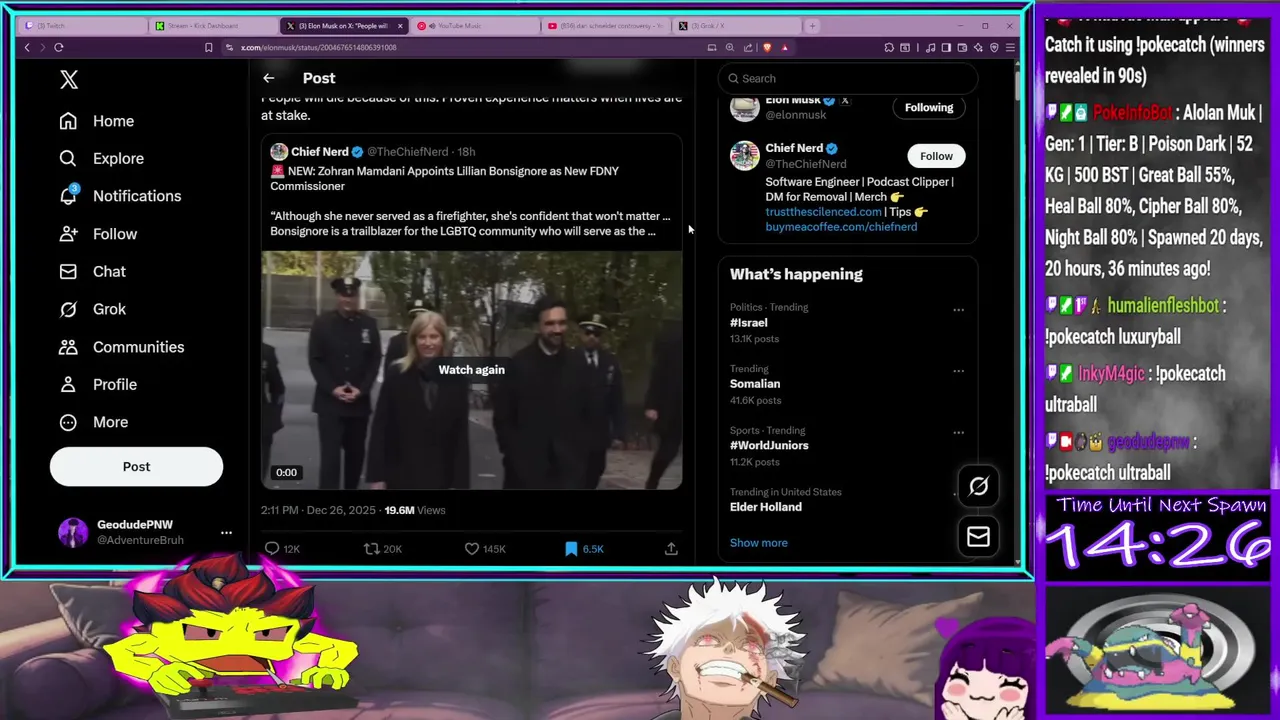Click the music note toolbar icon
The width and height of the screenshot is (1280, 720).
click(931, 47)
